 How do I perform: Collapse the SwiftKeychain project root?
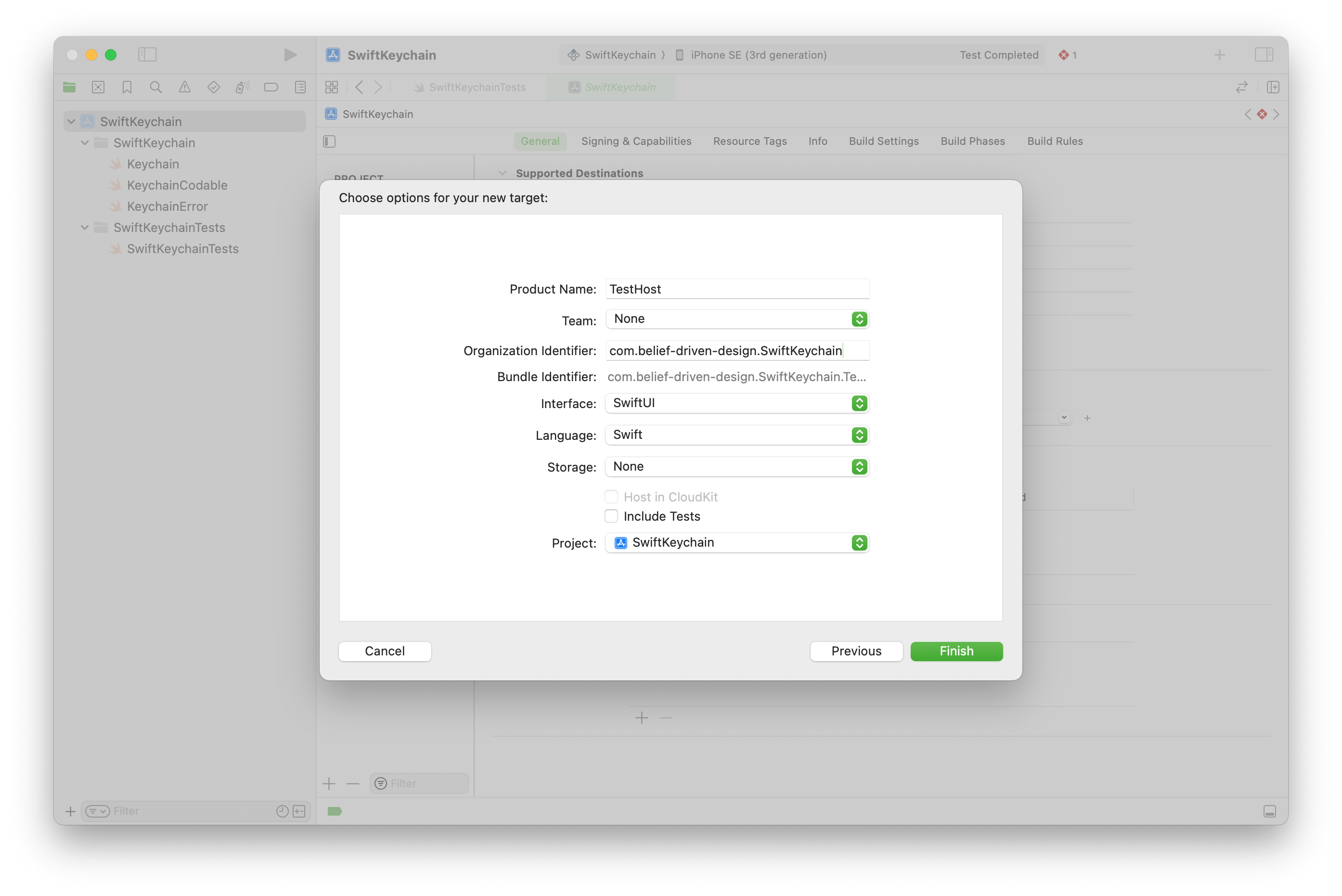click(x=71, y=121)
